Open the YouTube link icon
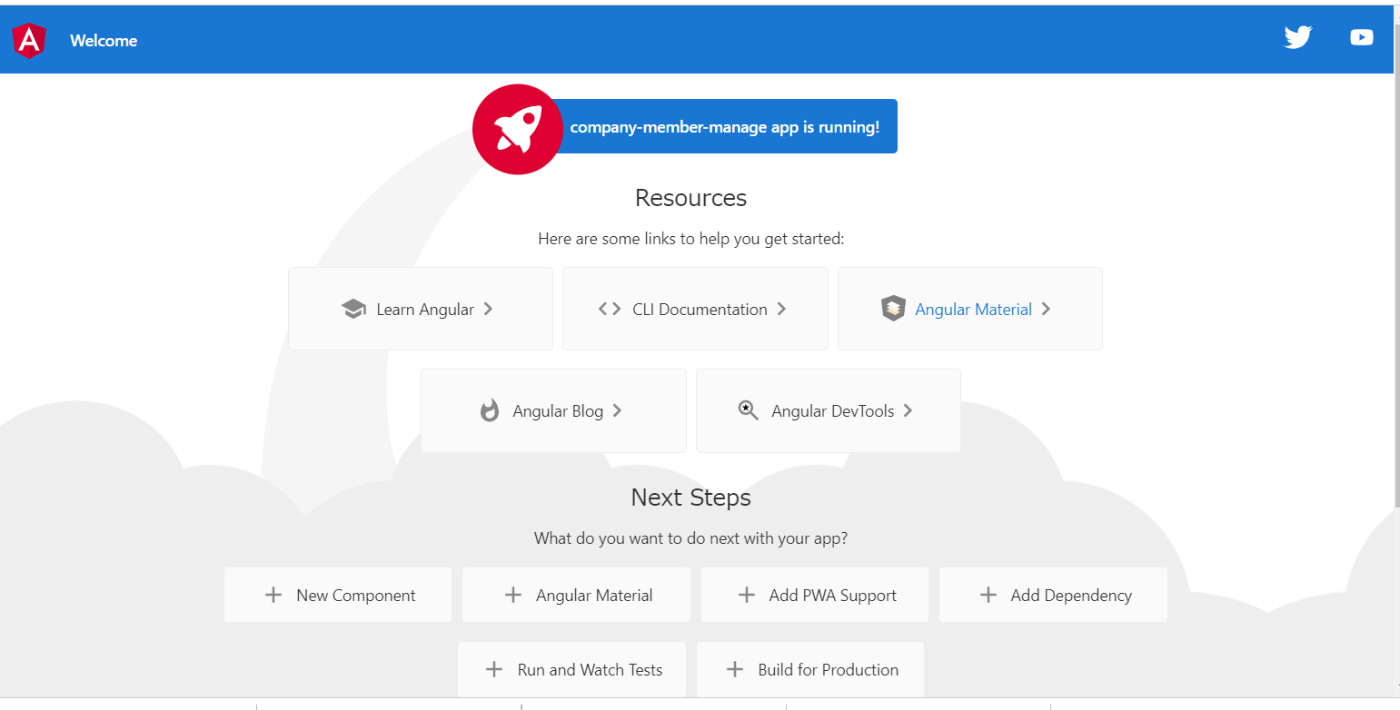The width and height of the screenshot is (1400, 710). point(1361,37)
